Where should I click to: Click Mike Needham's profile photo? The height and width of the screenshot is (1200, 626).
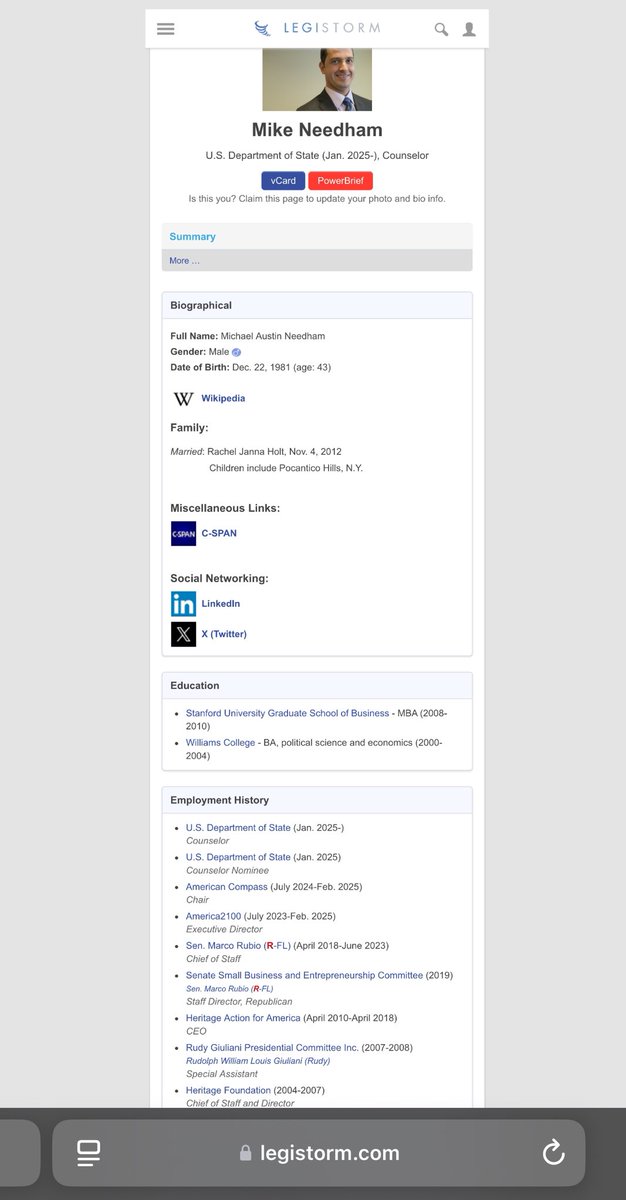pos(316,79)
